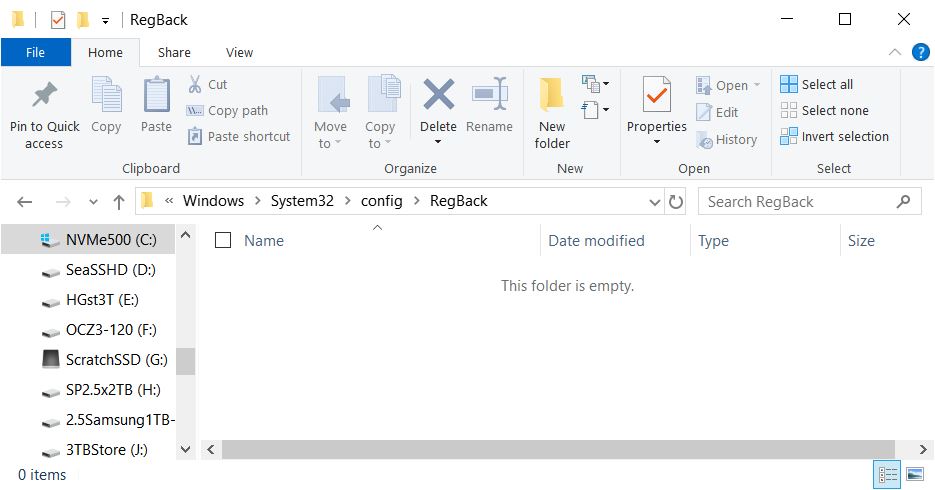Click System32 in the address breadcrumb
The image size is (935, 490).
(302, 201)
